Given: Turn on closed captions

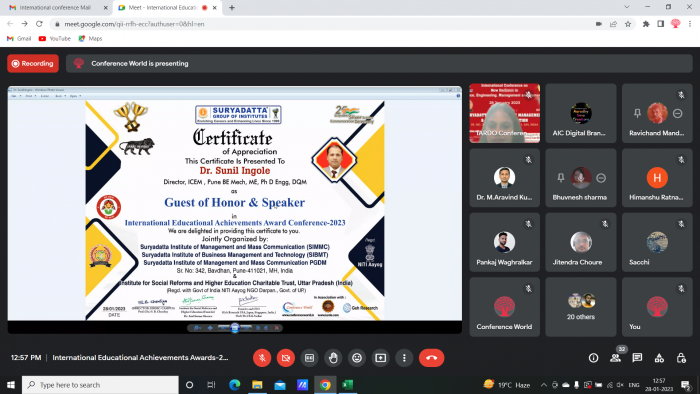Looking at the screenshot, I should [x=309, y=358].
